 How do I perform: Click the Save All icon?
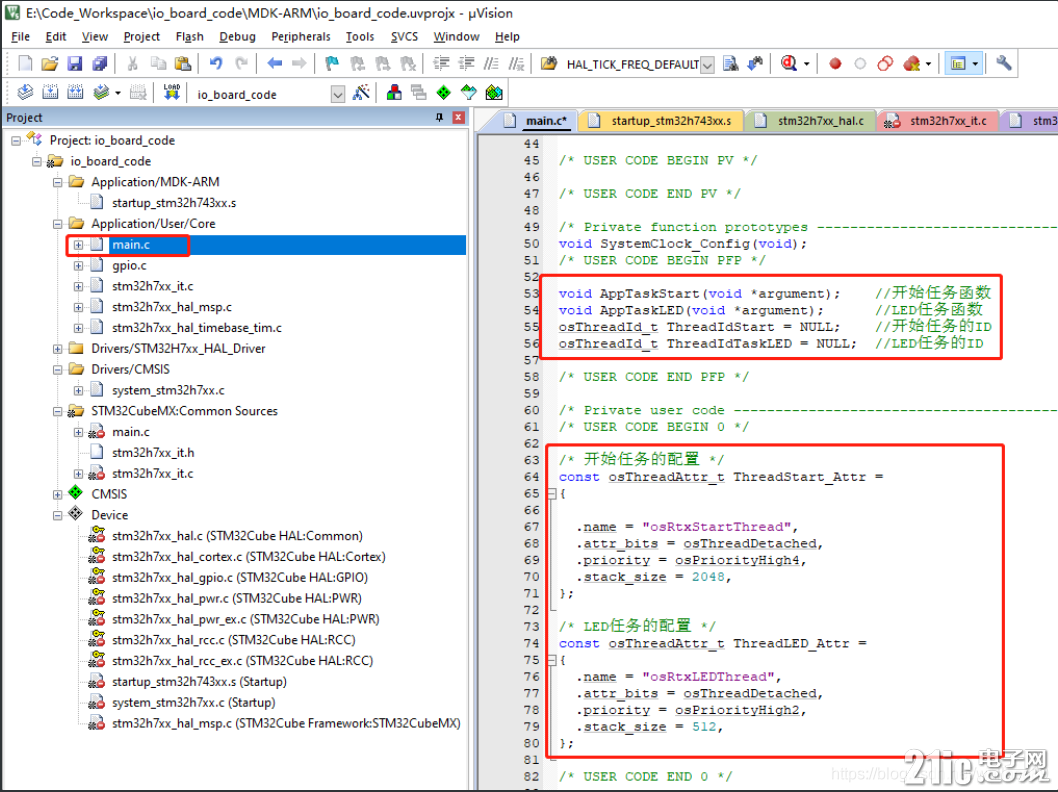pyautogui.click(x=100, y=63)
